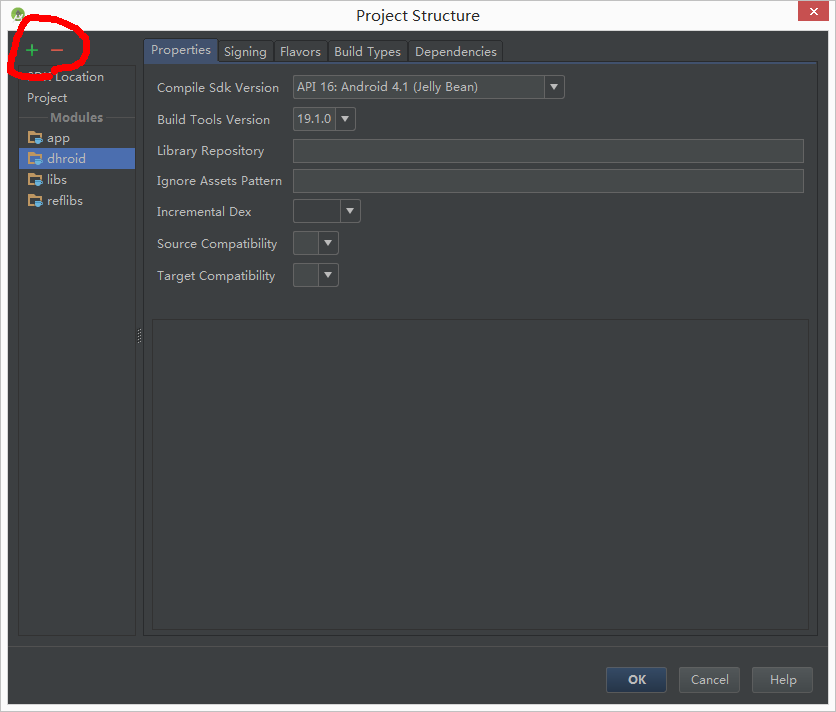Switch to the Signing tab
Screen dimensions: 836x712
click(x=245, y=52)
